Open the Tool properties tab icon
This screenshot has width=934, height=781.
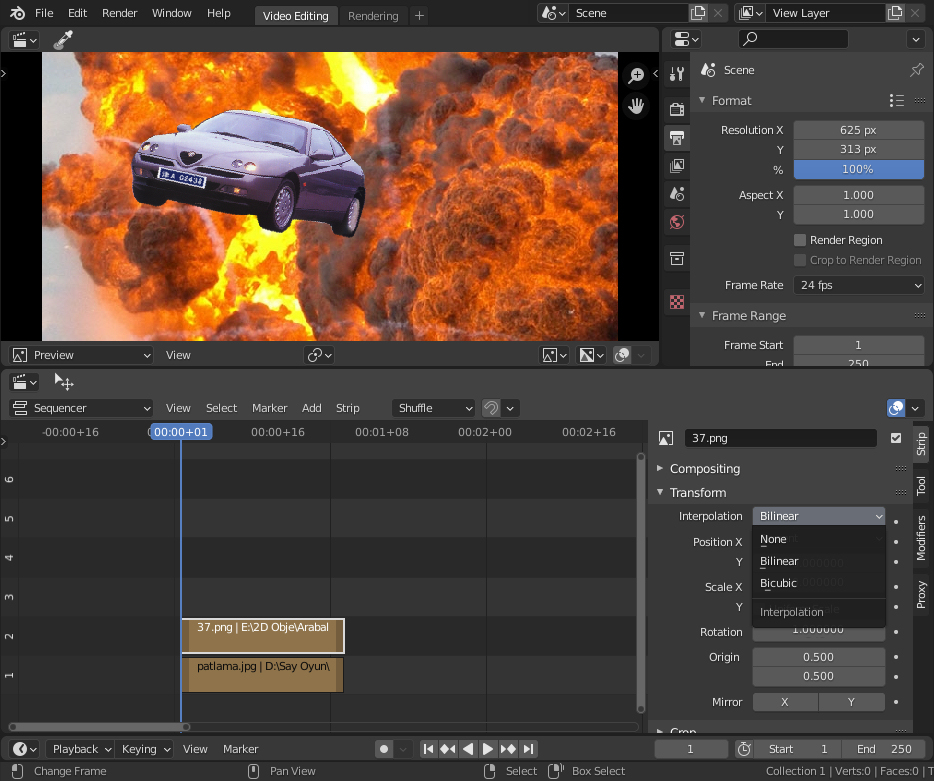coord(677,74)
